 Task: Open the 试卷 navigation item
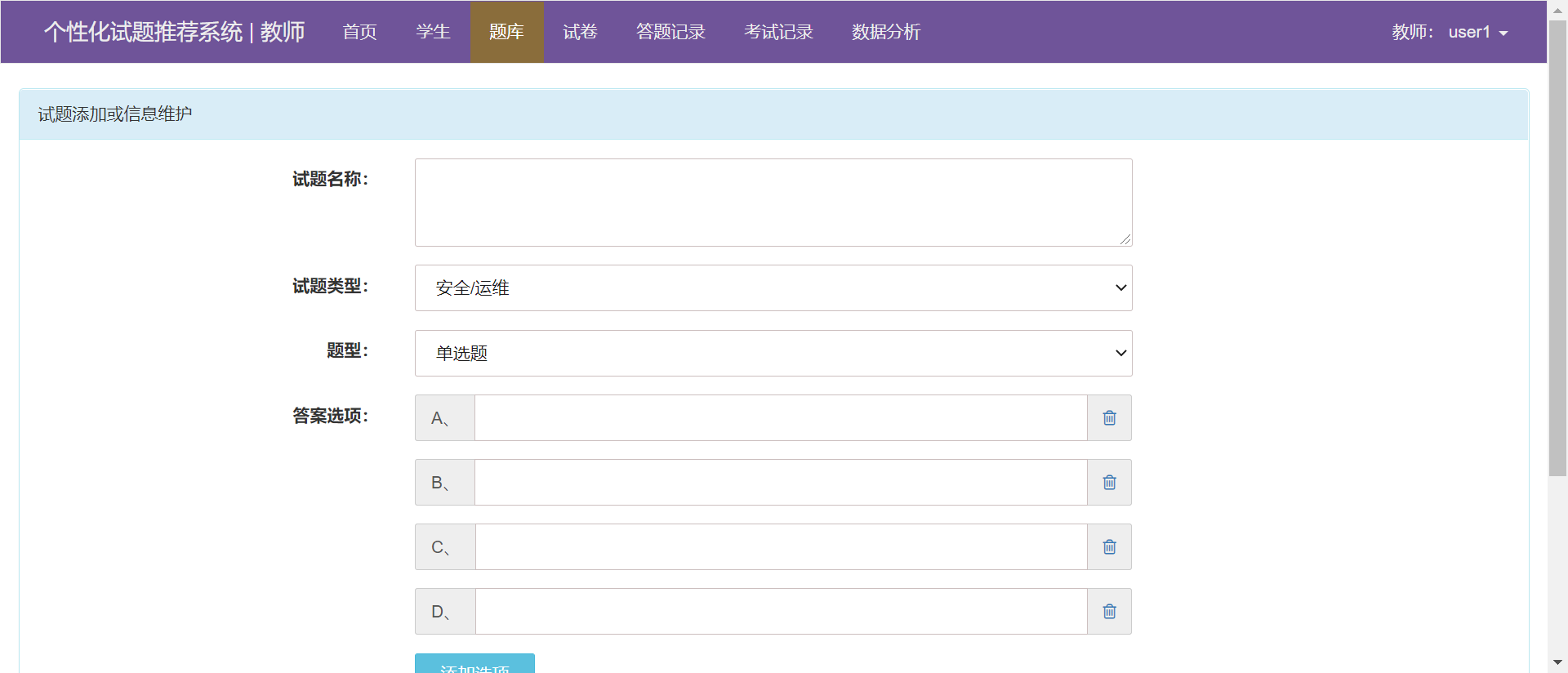(x=580, y=32)
